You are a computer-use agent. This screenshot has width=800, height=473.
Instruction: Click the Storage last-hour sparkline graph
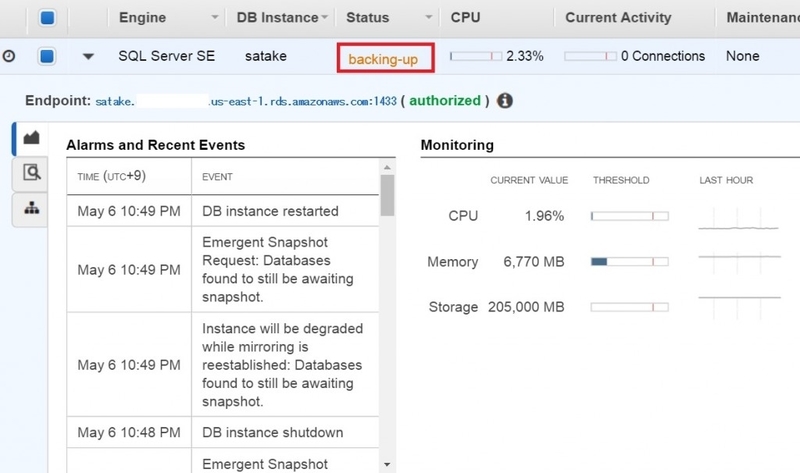click(x=739, y=306)
